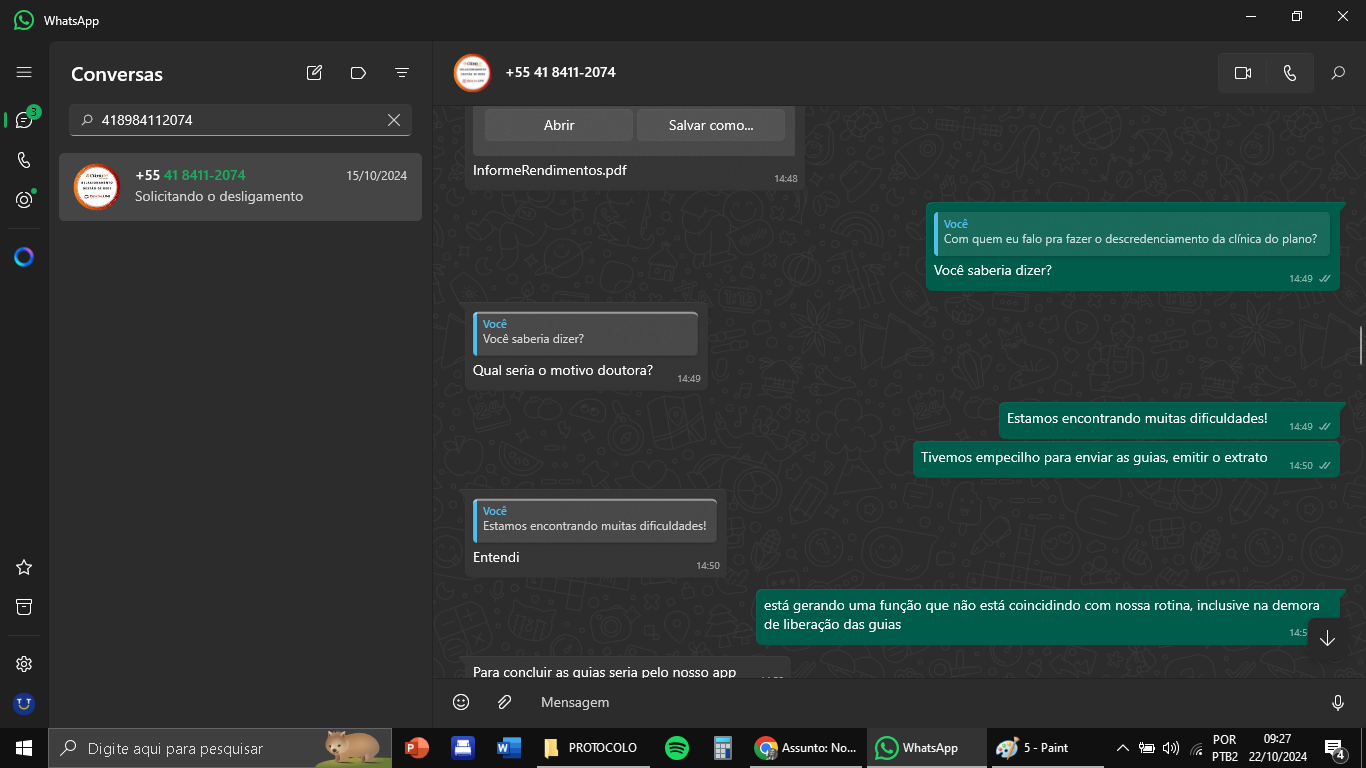
Task: Click quoted reply 'Com quem eu falo pra fazer...'
Action: [1132, 232]
